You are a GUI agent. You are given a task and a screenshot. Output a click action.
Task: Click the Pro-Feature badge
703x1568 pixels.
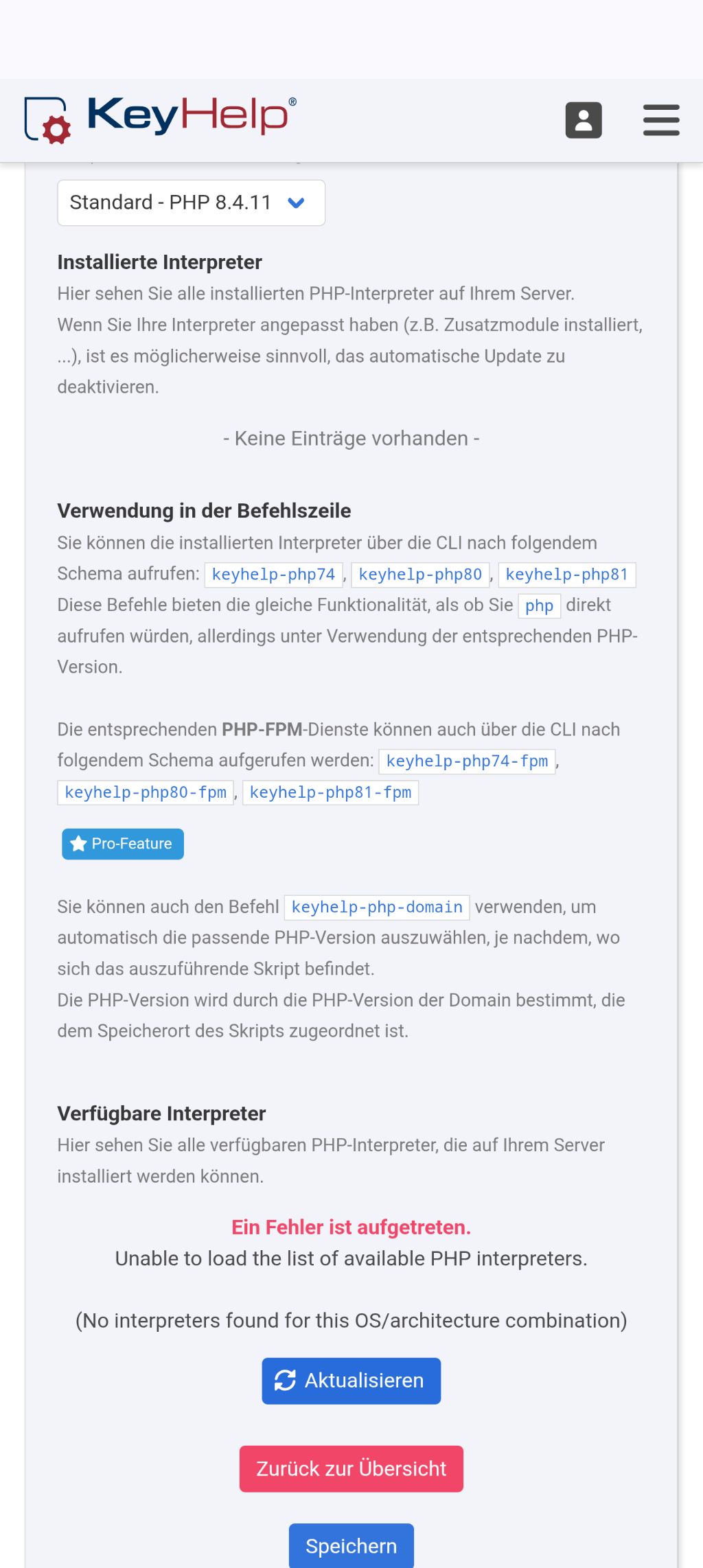(124, 844)
